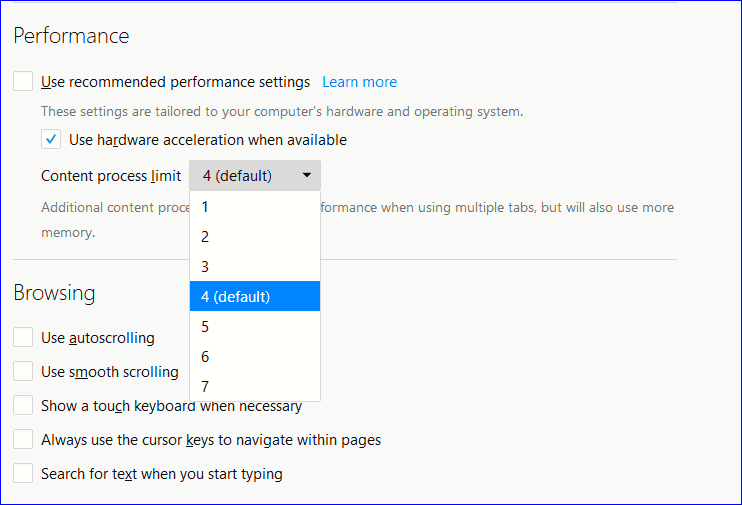Enable Use recommended performance settings checkbox
This screenshot has height=505, width=742.
(x=23, y=82)
